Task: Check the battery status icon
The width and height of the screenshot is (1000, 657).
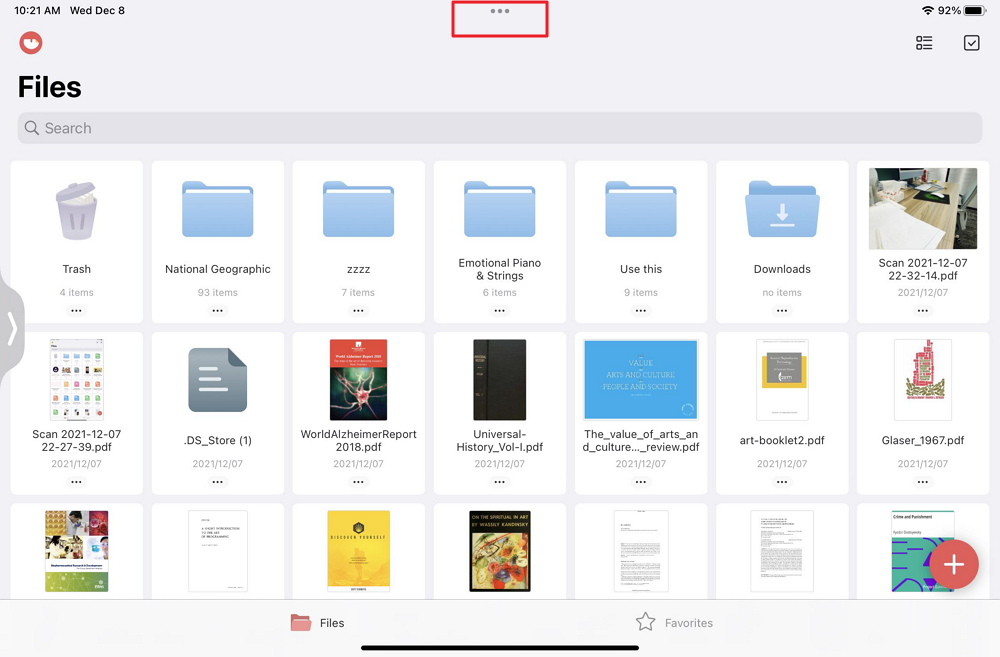Action: pos(975,11)
